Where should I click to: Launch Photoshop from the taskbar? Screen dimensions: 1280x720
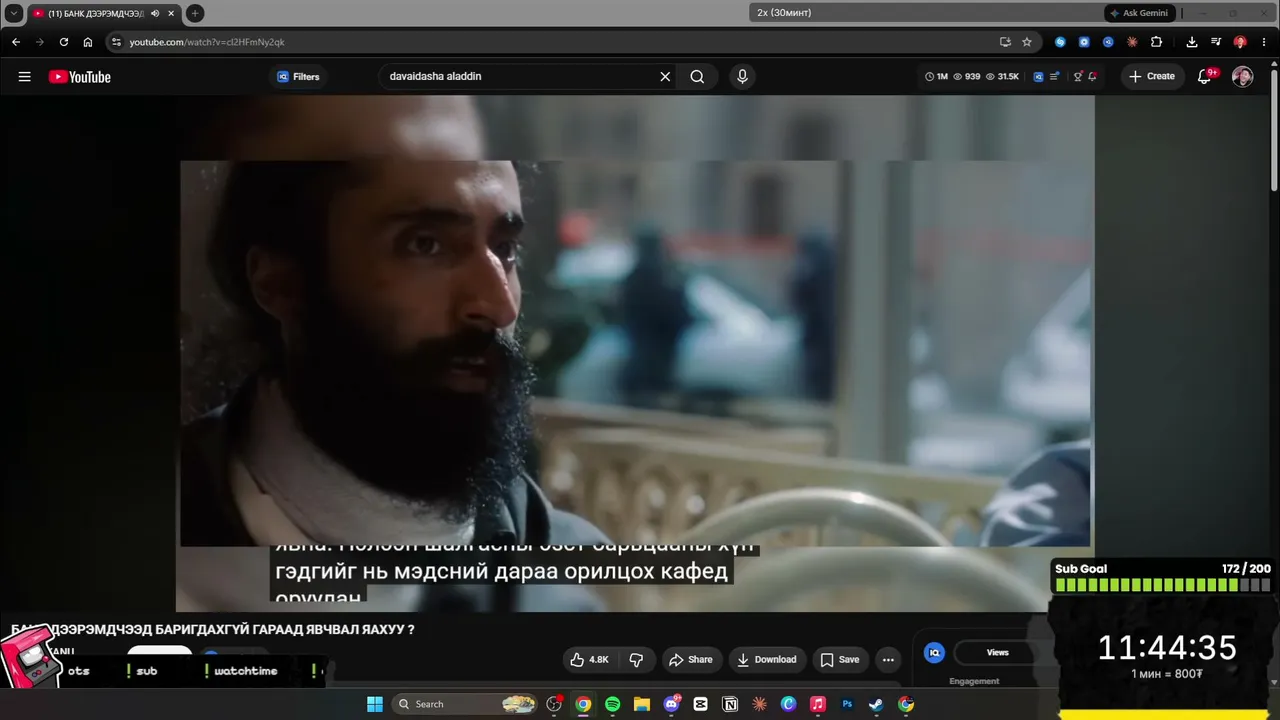847,704
